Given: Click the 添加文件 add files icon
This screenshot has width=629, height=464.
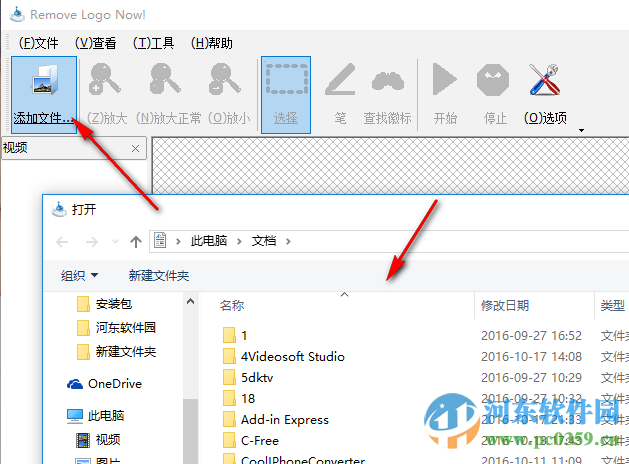Looking at the screenshot, I should point(44,95).
